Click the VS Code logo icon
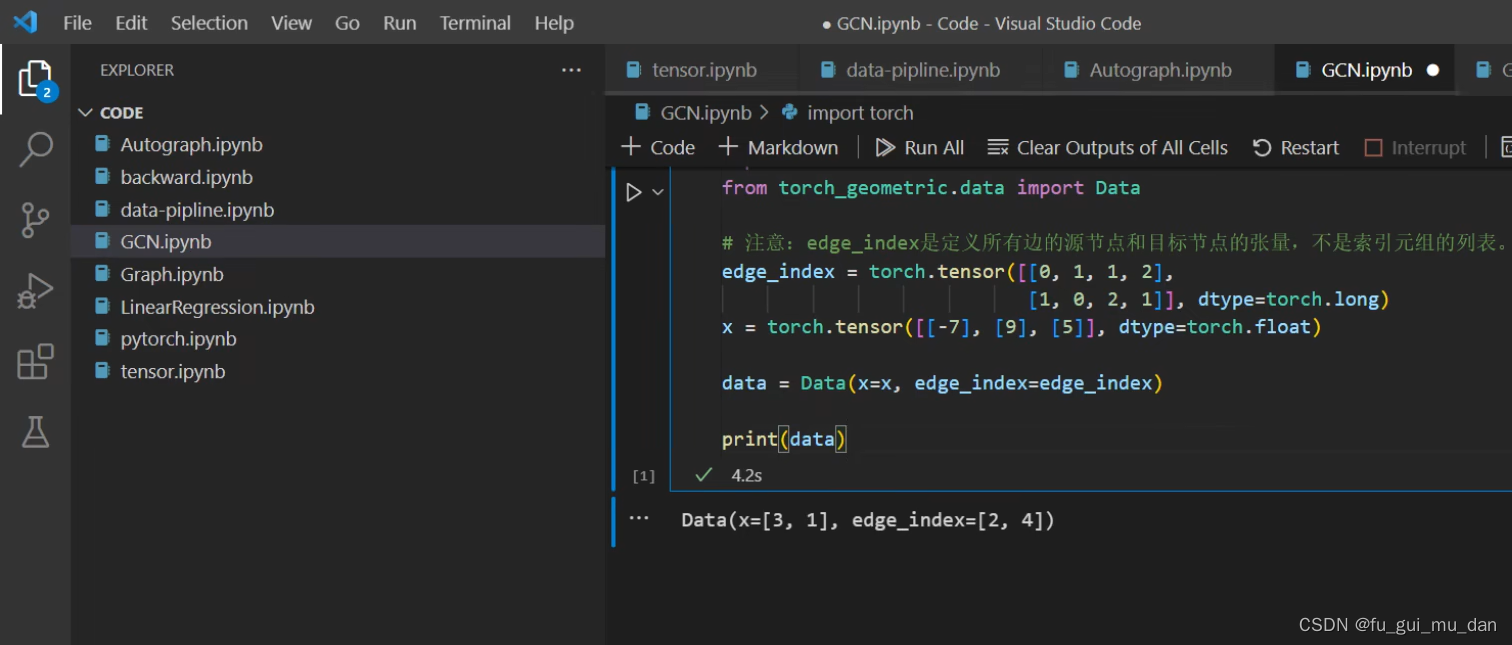 24,22
